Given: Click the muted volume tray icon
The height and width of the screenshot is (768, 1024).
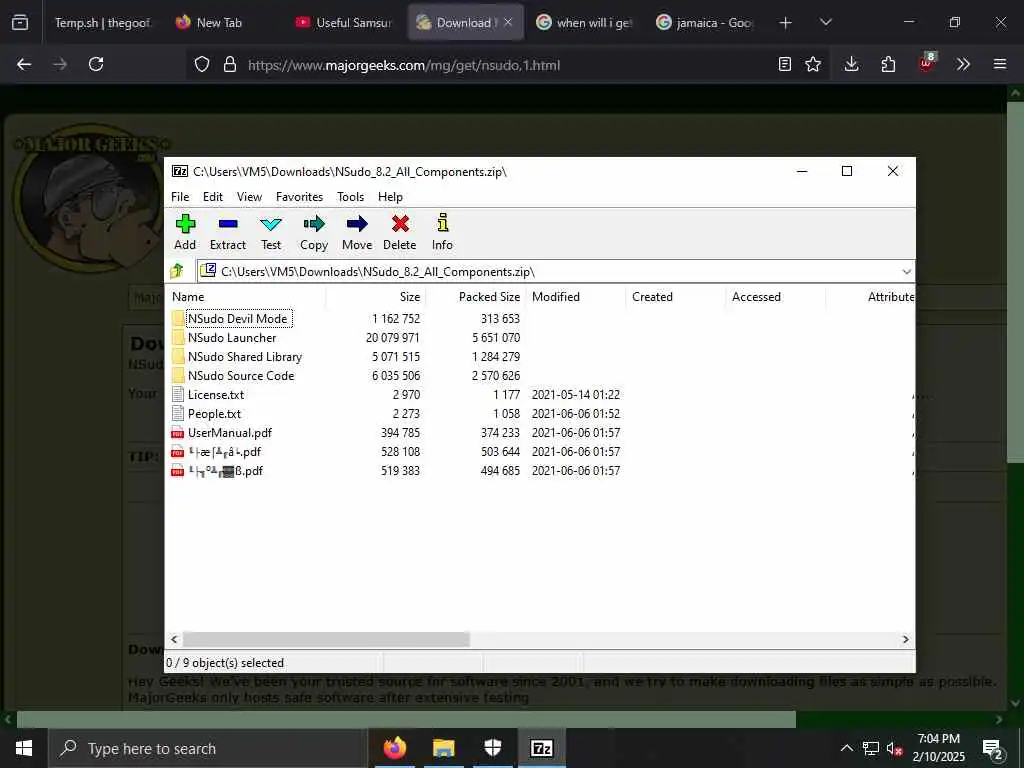Looking at the screenshot, I should [894, 748].
